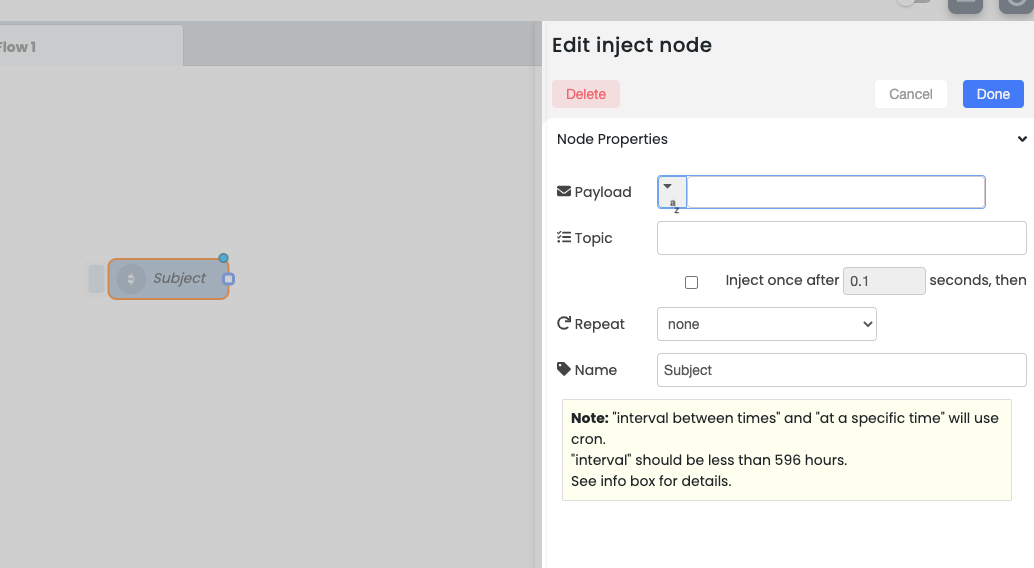The height and width of the screenshot is (568, 1034).
Task: Open the Repeat dropdown showing none
Action: pyautogui.click(x=766, y=324)
